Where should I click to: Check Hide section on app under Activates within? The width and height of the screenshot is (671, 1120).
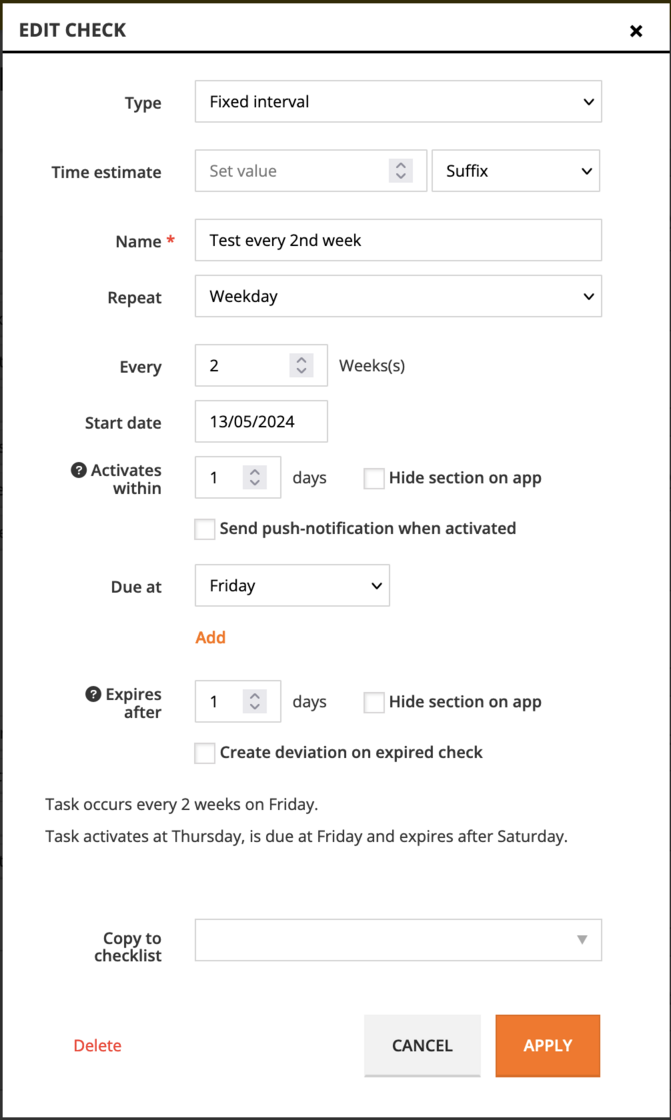tap(373, 478)
